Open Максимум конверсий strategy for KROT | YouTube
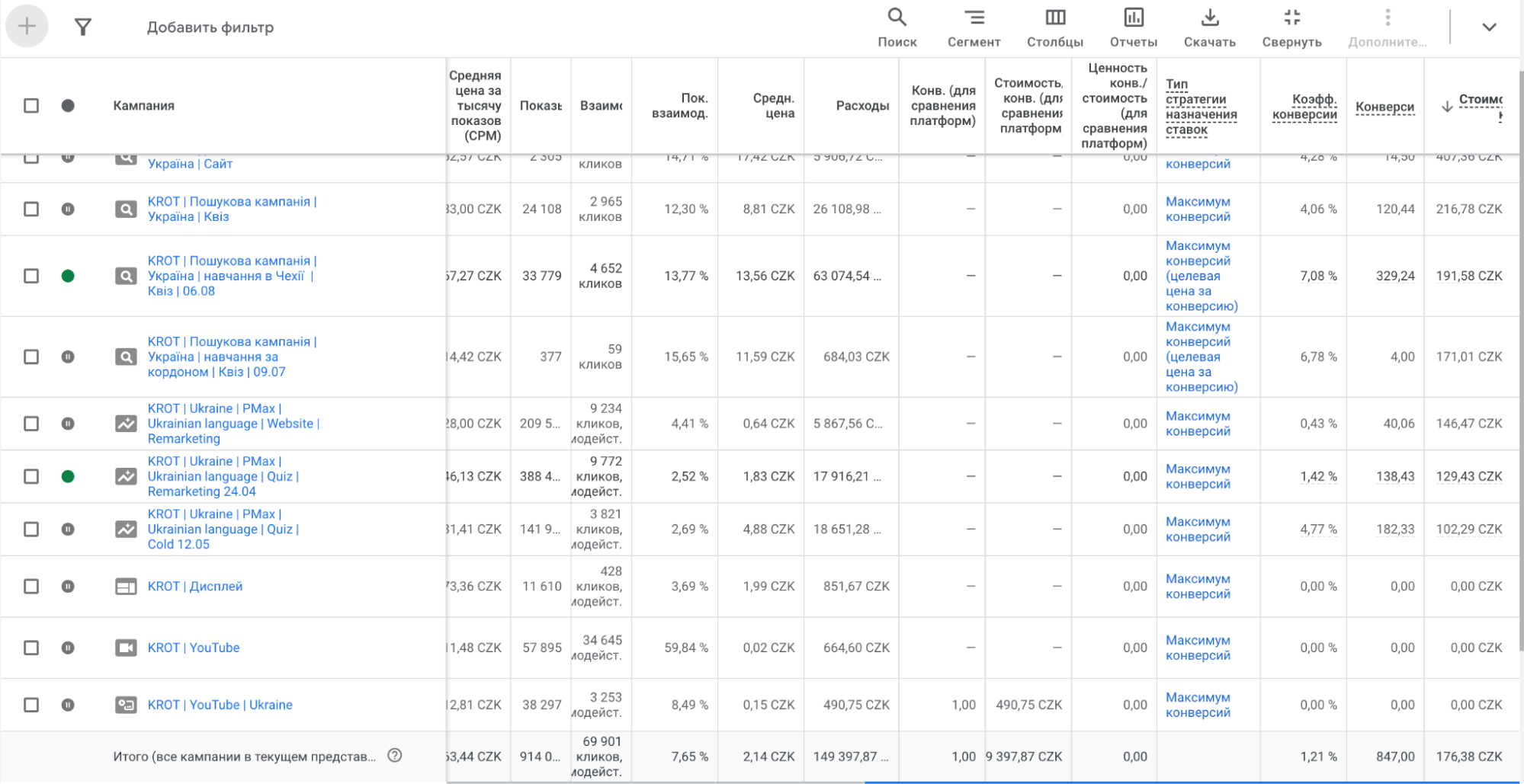 click(x=1197, y=648)
